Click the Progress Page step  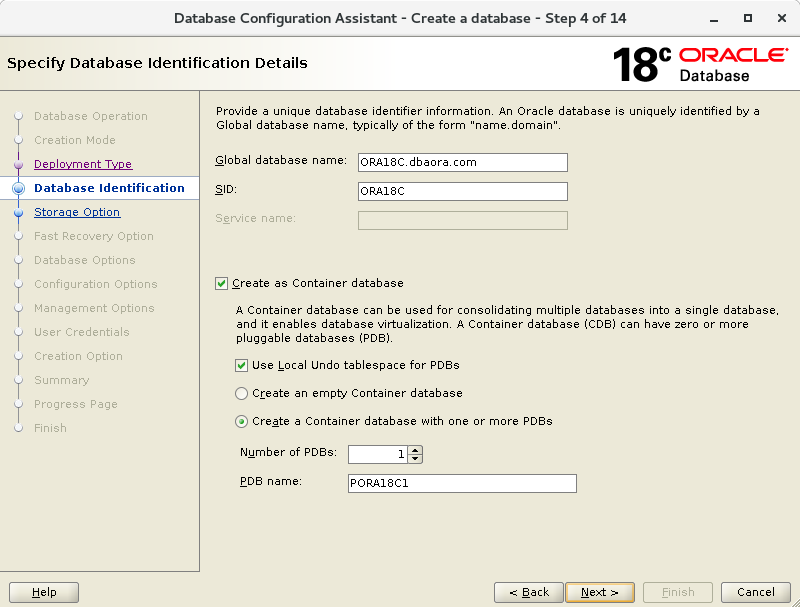click(76, 404)
